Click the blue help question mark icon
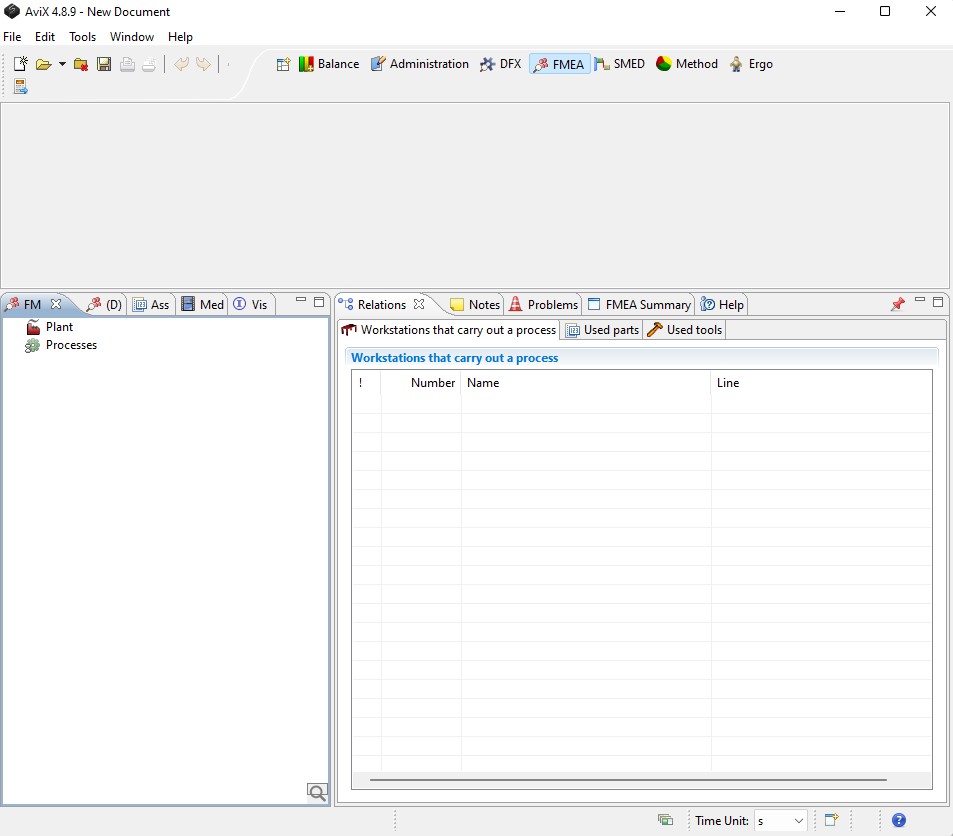 [899, 820]
